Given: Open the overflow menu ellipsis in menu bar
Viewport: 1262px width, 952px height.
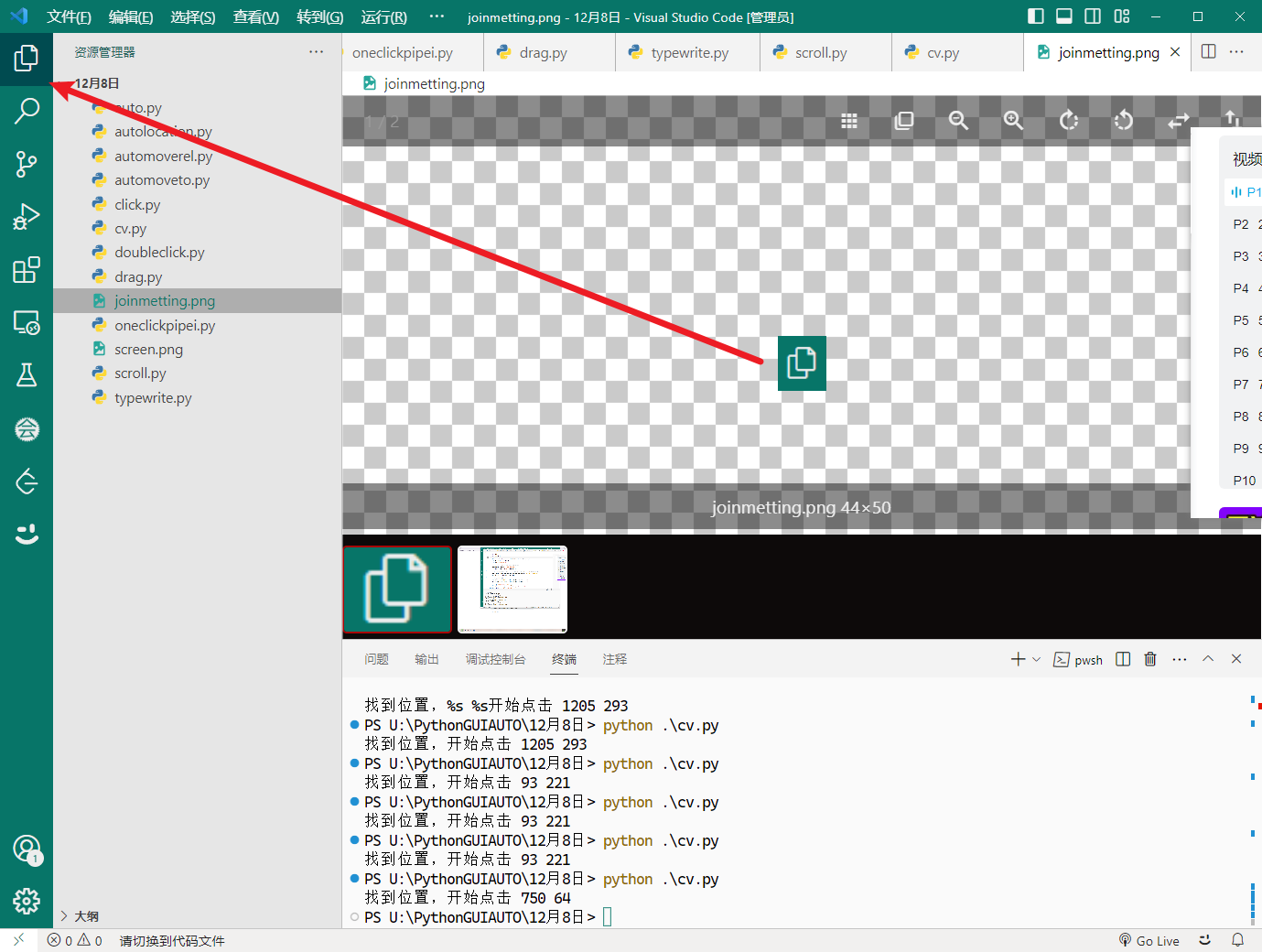Looking at the screenshot, I should (x=437, y=16).
